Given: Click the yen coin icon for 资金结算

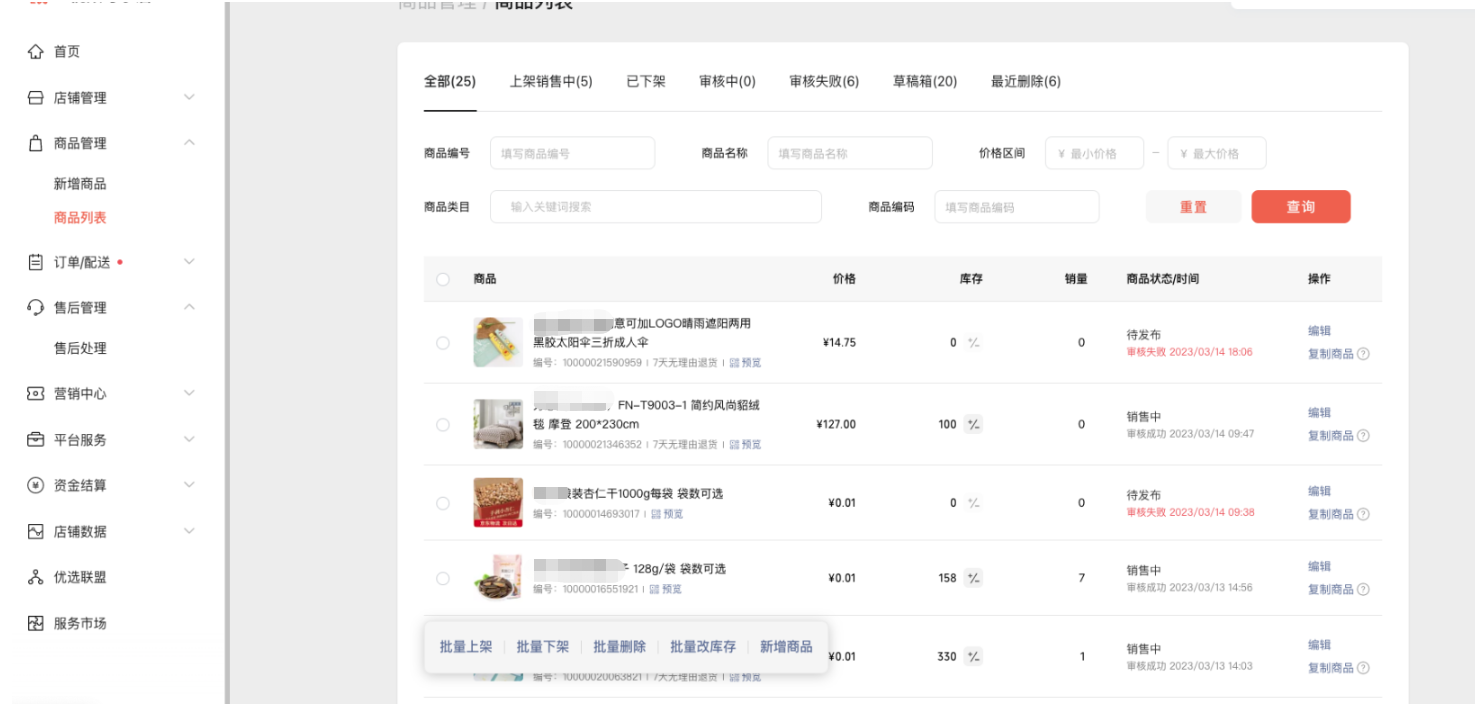Looking at the screenshot, I should point(36,486).
